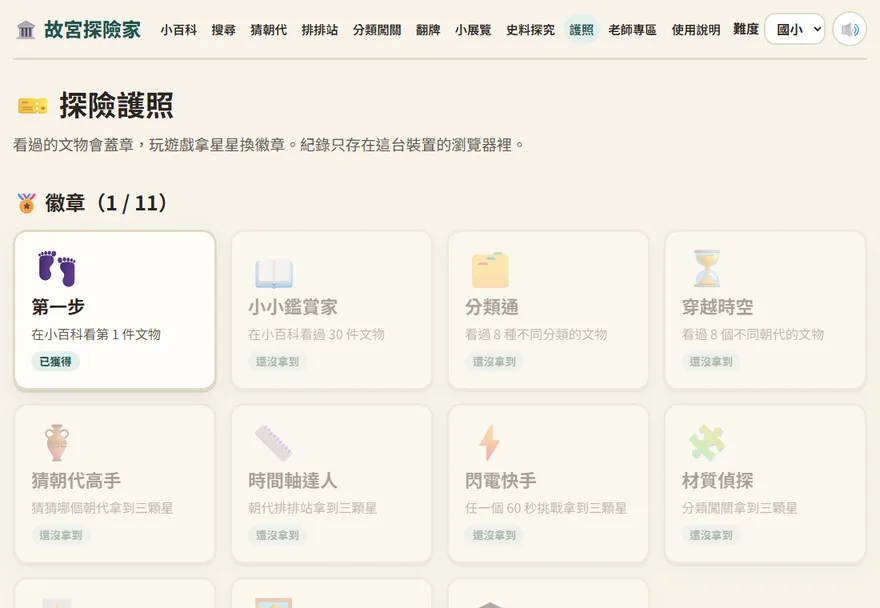Click the 探險護照 page heading
The image size is (880, 608).
point(117,106)
